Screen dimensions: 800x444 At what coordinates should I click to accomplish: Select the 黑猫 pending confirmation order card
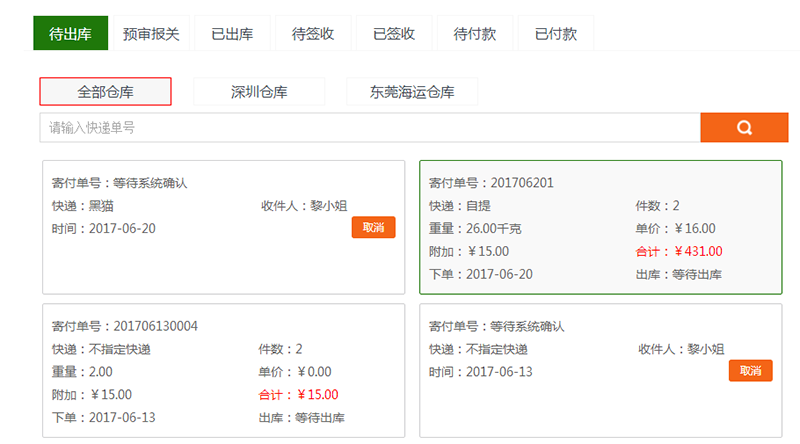(x=223, y=227)
